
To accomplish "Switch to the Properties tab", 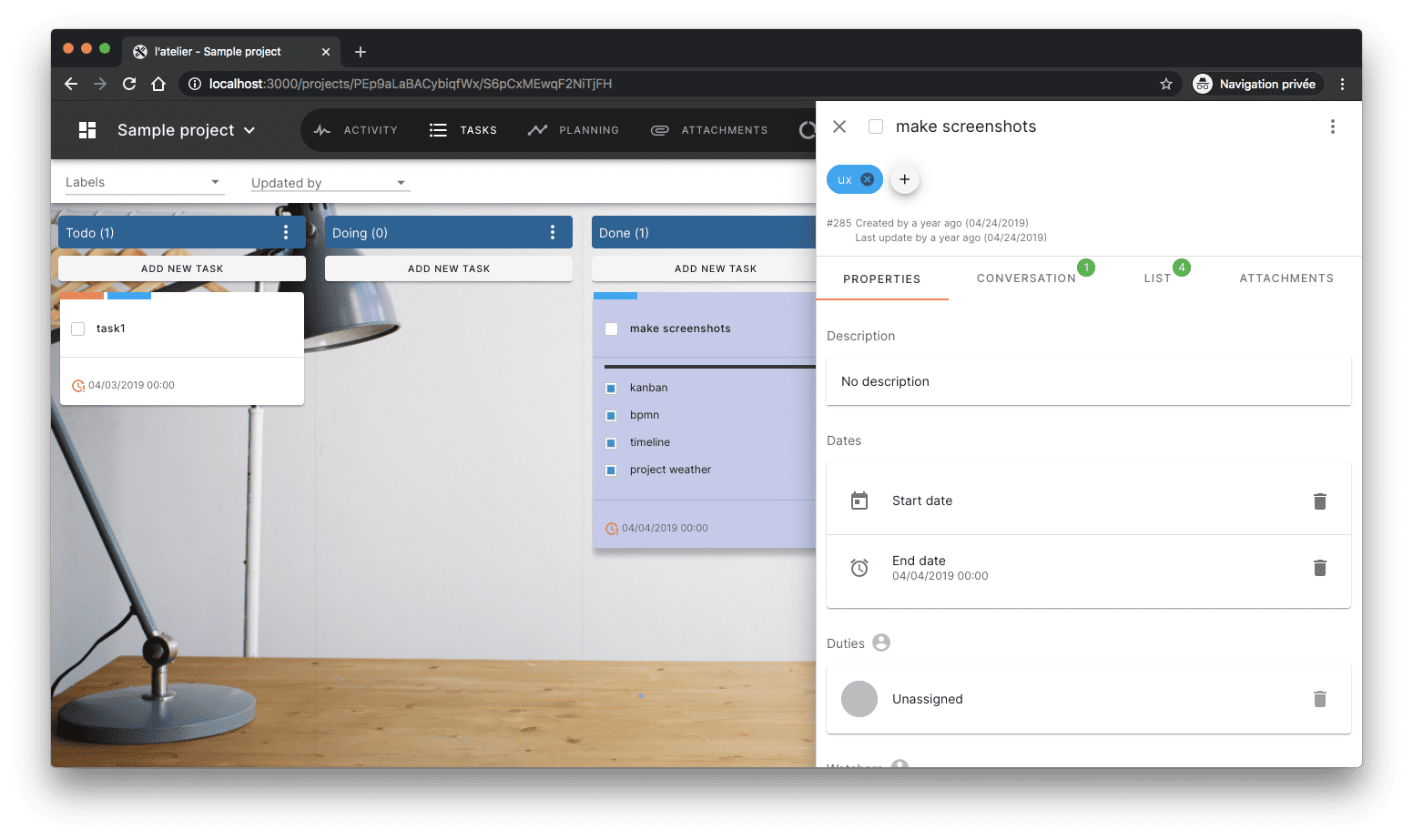I will (882, 278).
